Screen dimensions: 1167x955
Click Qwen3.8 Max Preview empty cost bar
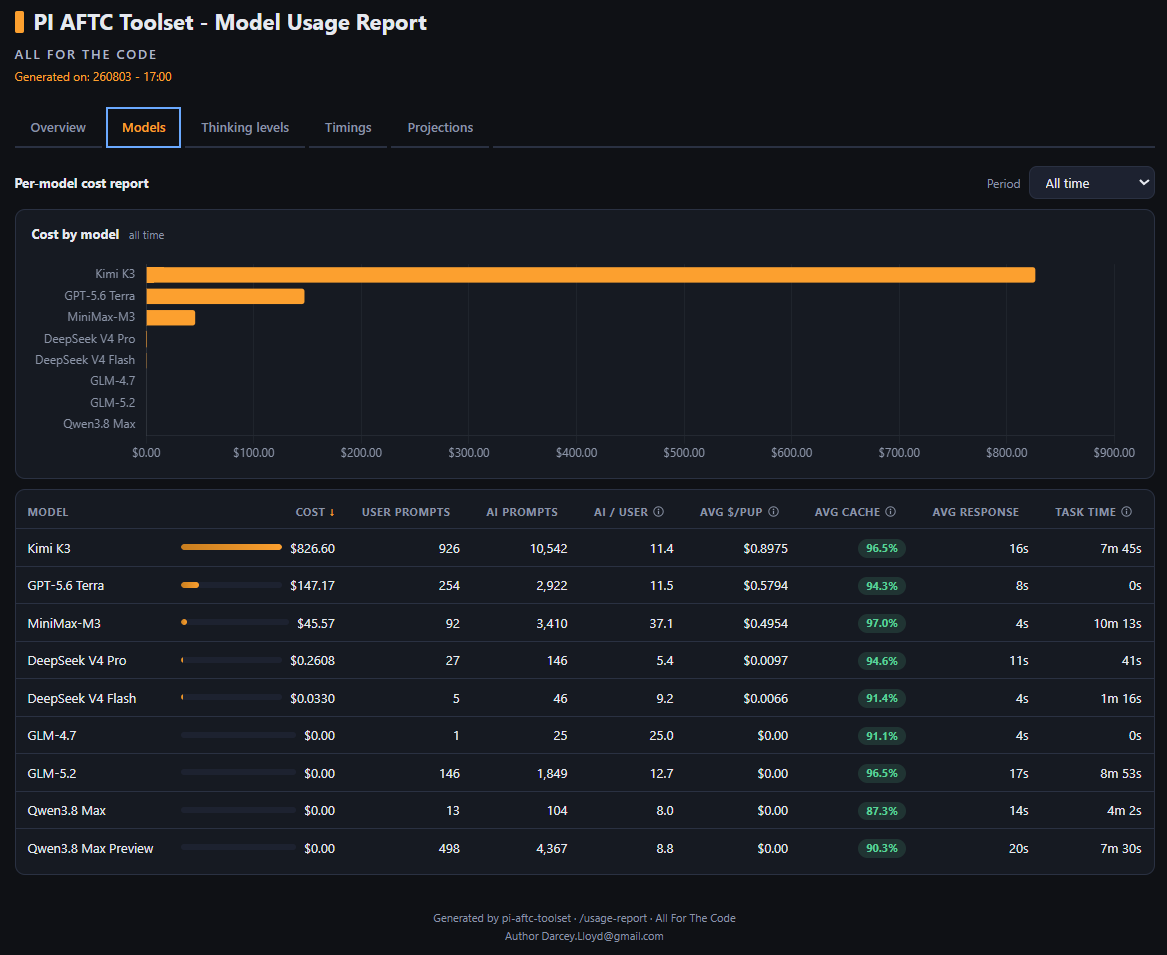pyautogui.click(x=238, y=847)
